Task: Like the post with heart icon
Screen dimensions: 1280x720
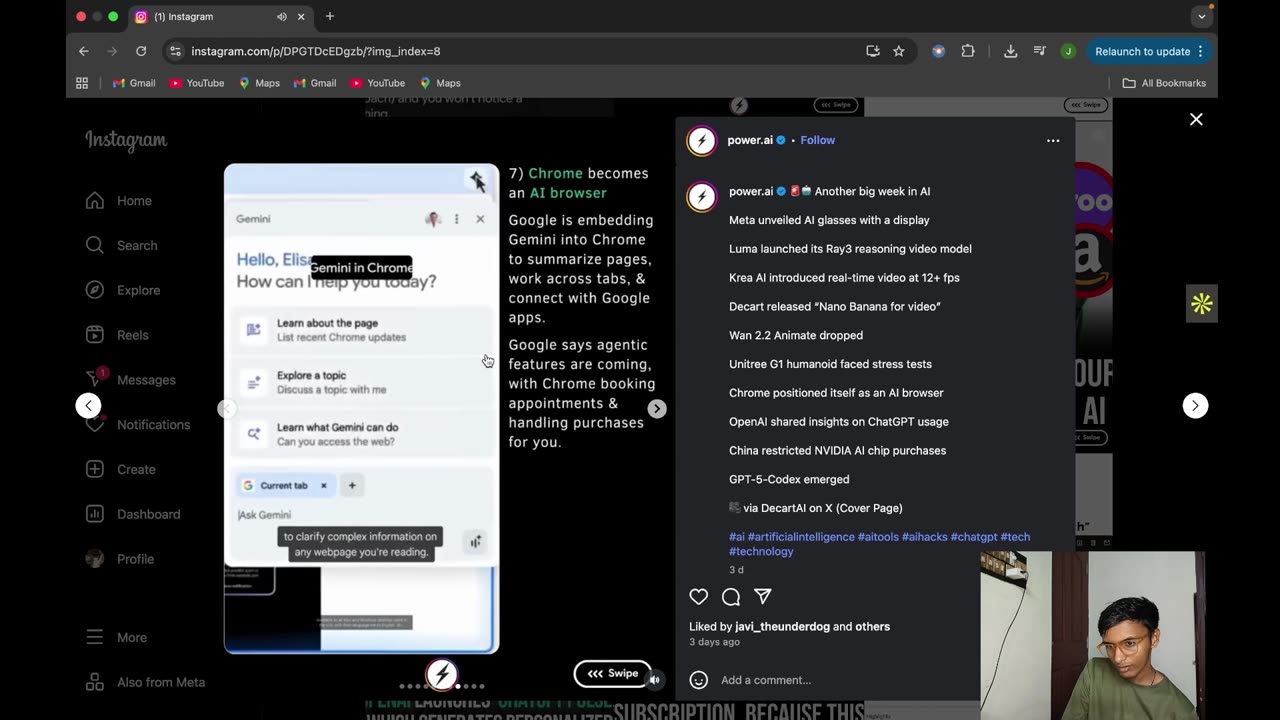Action: 699,597
